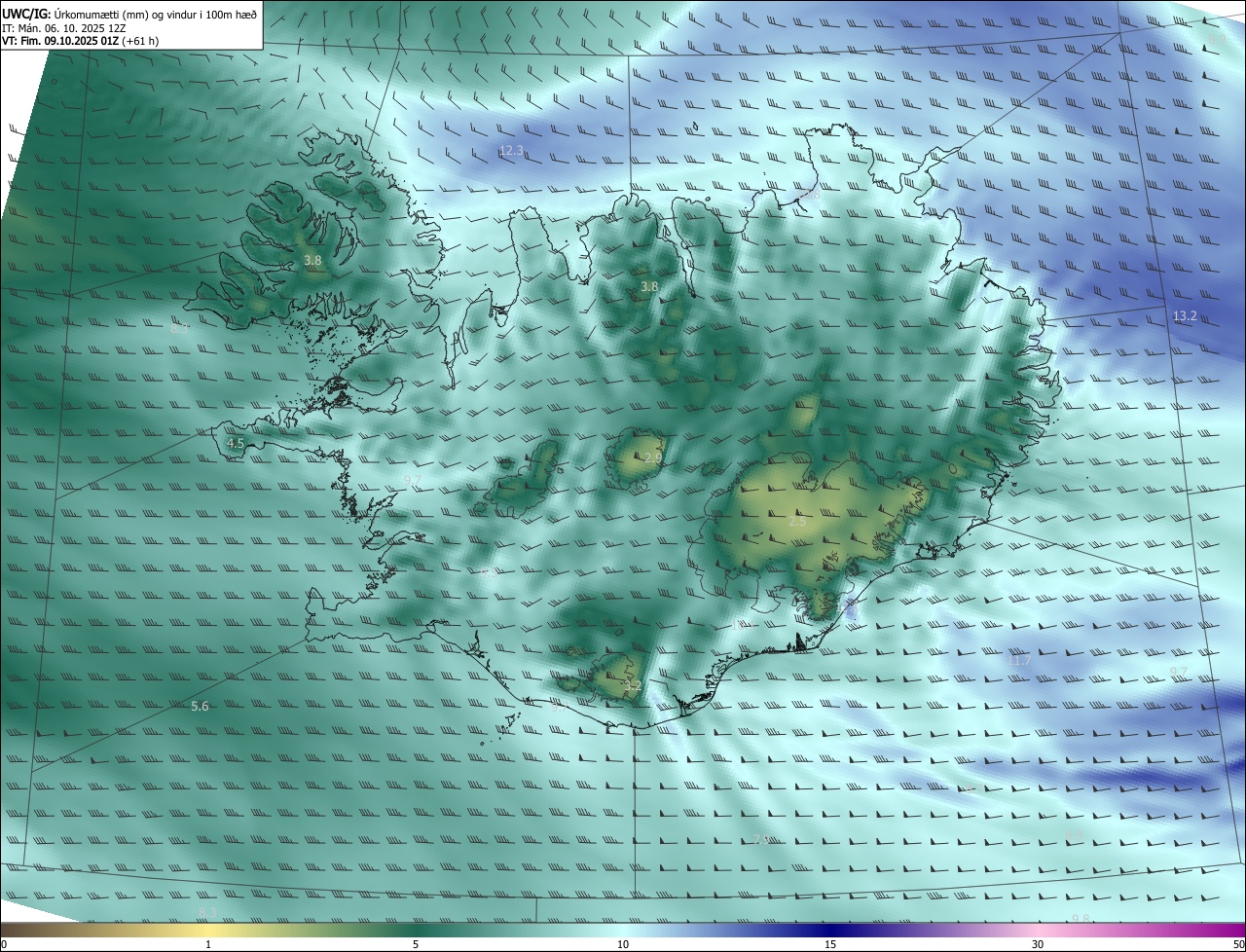This screenshot has height=952, width=1246.
Task: Click the "10" tick on the colour scale
Action: tap(623, 944)
